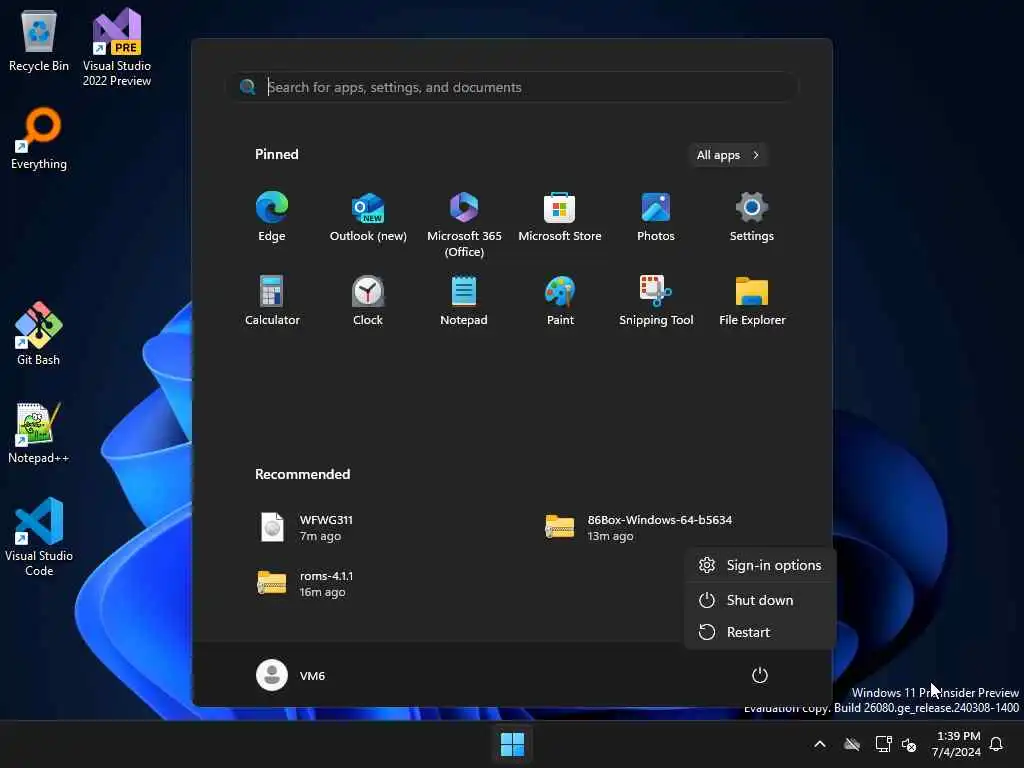Open the Clock app
1024x768 pixels.
pos(368,300)
